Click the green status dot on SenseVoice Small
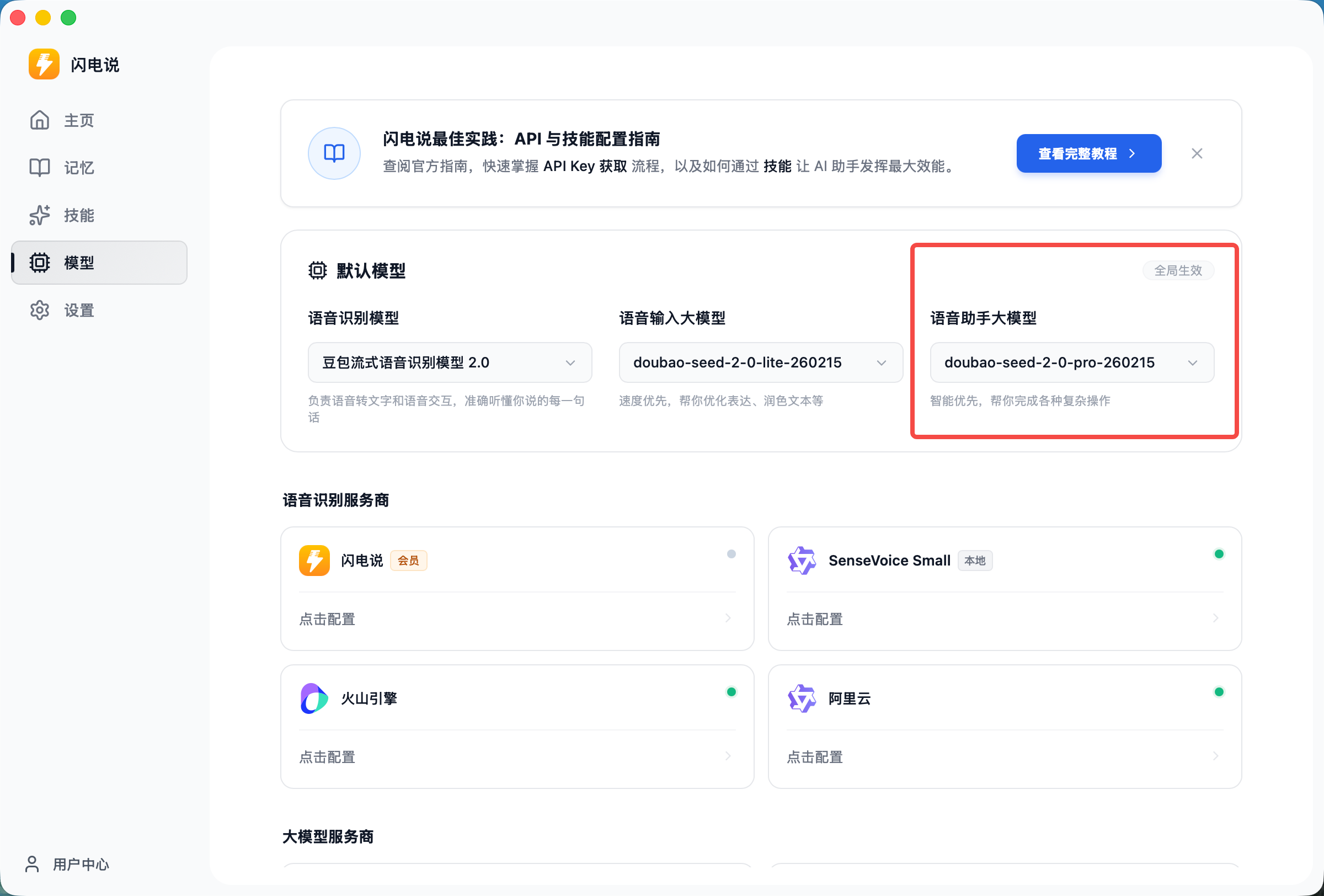This screenshot has width=1324, height=896. point(1219,554)
